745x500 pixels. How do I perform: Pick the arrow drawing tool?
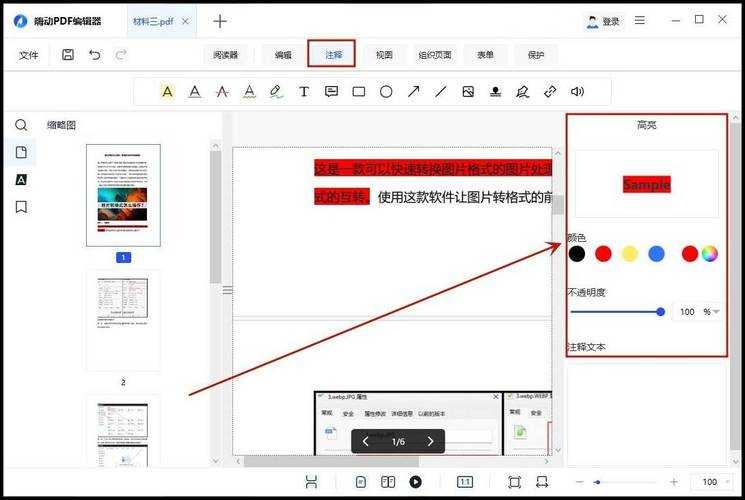coord(413,92)
